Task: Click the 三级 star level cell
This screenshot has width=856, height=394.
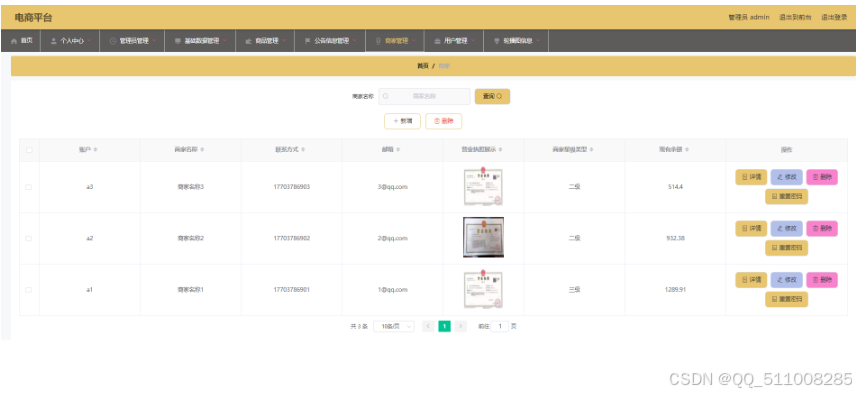Action: coord(574,290)
